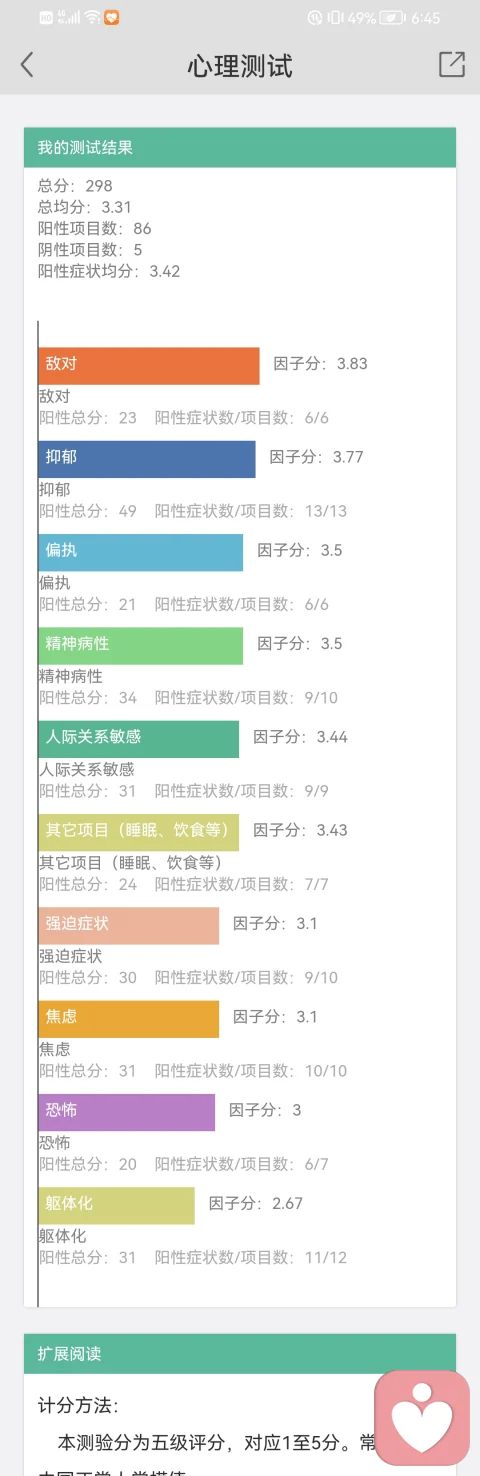Select the light blue 偏执 bar
Image resolution: width=480 pixels, height=1476 pixels.
point(141,552)
